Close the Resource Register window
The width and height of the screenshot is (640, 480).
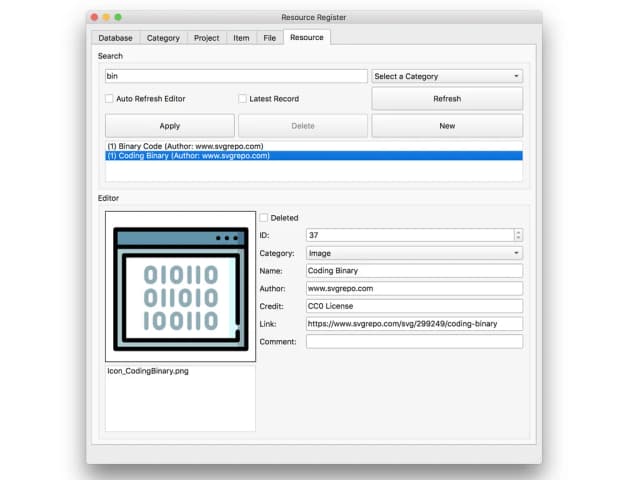pos(95,17)
